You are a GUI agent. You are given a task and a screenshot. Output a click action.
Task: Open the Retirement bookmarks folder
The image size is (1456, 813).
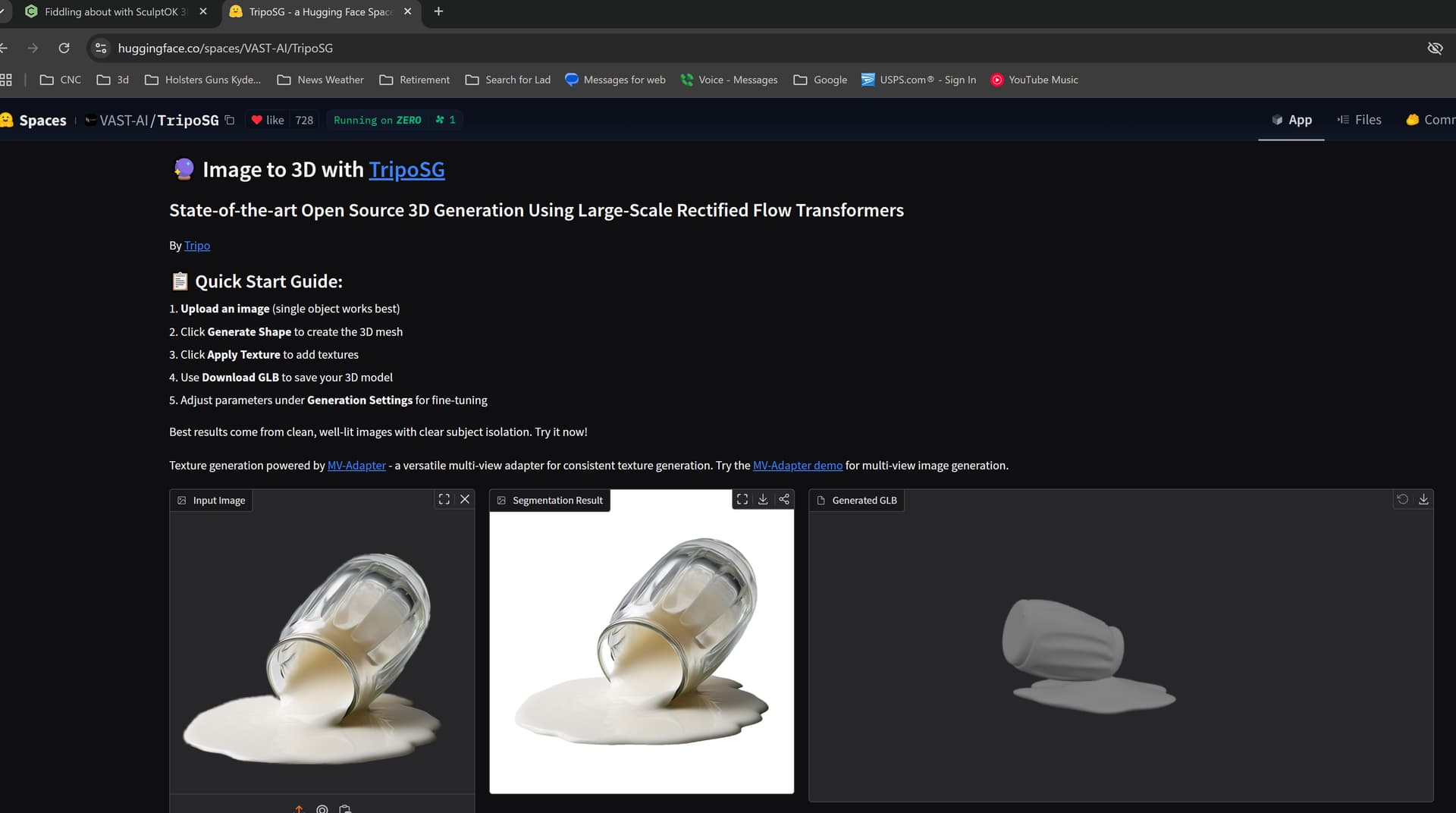tap(415, 80)
